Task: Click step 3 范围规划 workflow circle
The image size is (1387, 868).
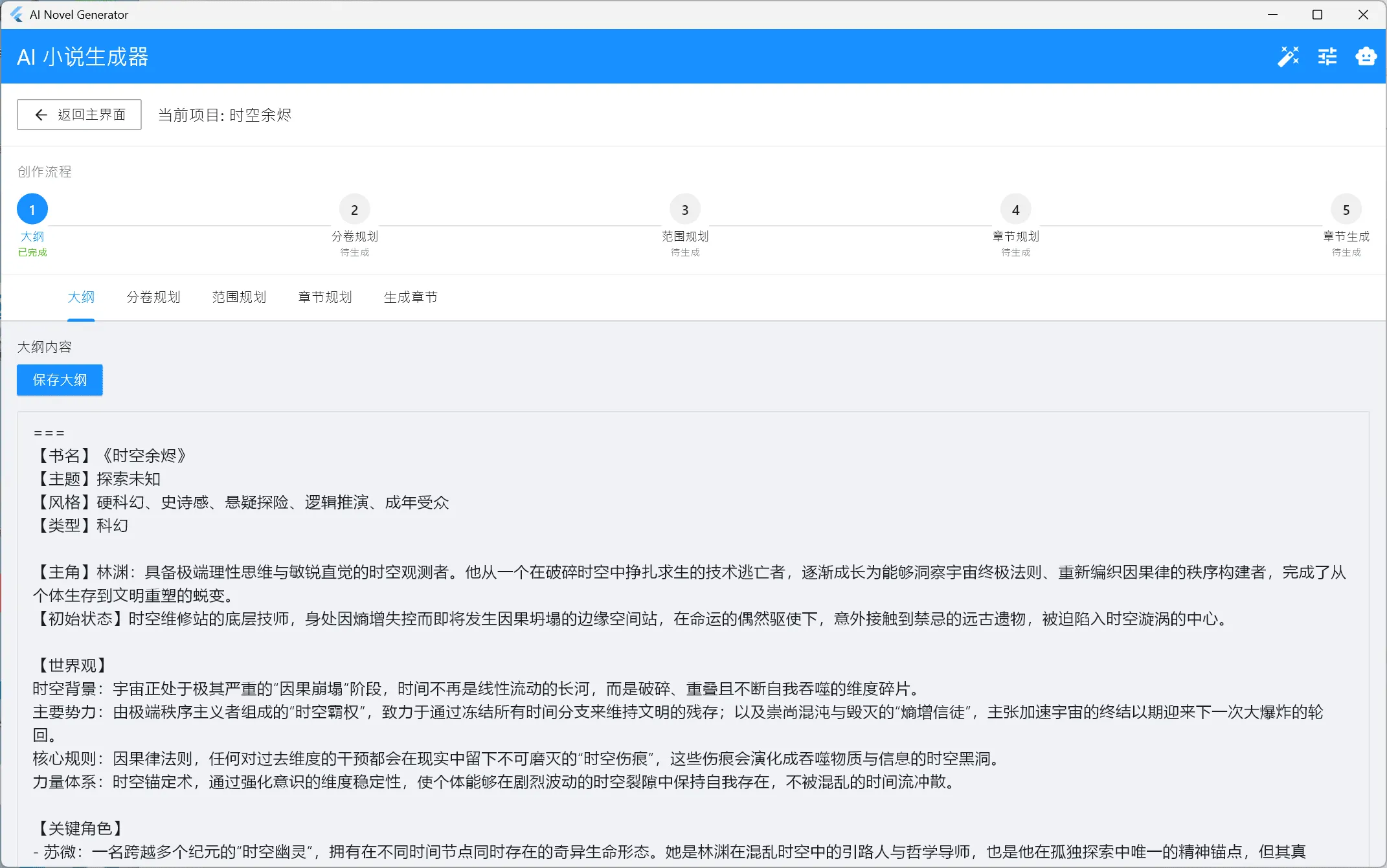Action: pyautogui.click(x=684, y=208)
